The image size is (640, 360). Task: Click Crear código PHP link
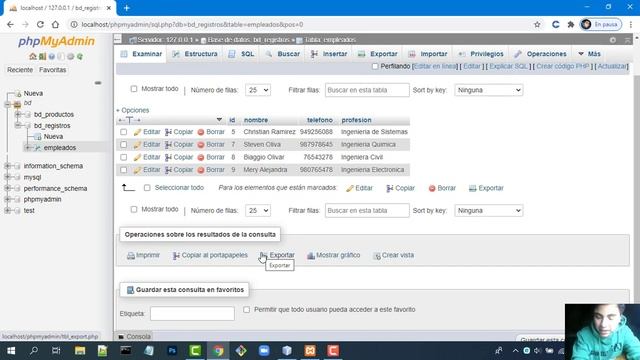coord(562,66)
